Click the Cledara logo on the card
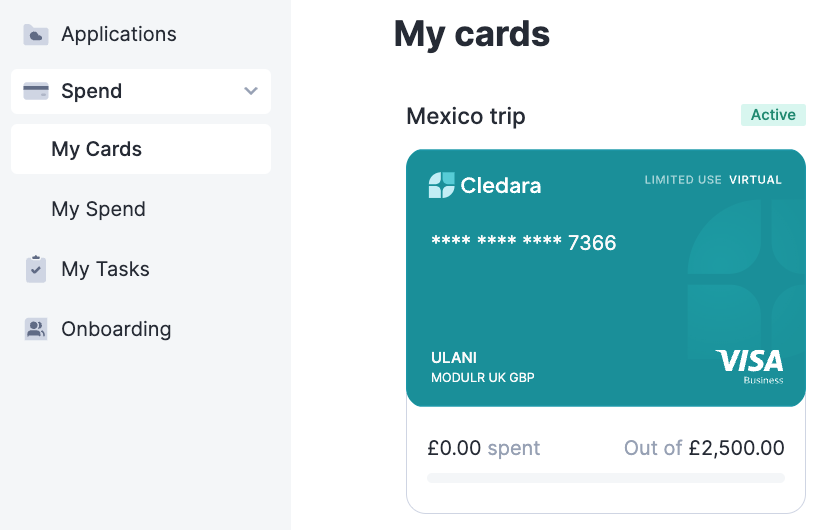 point(485,185)
